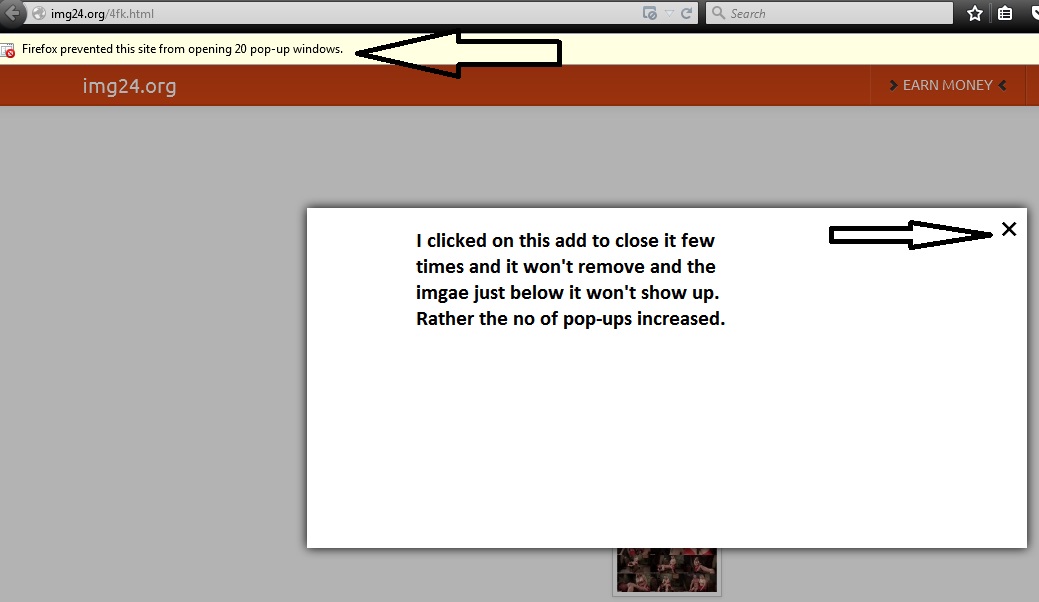Open the img24.org site logo link
This screenshot has width=1039, height=602.
(129, 86)
